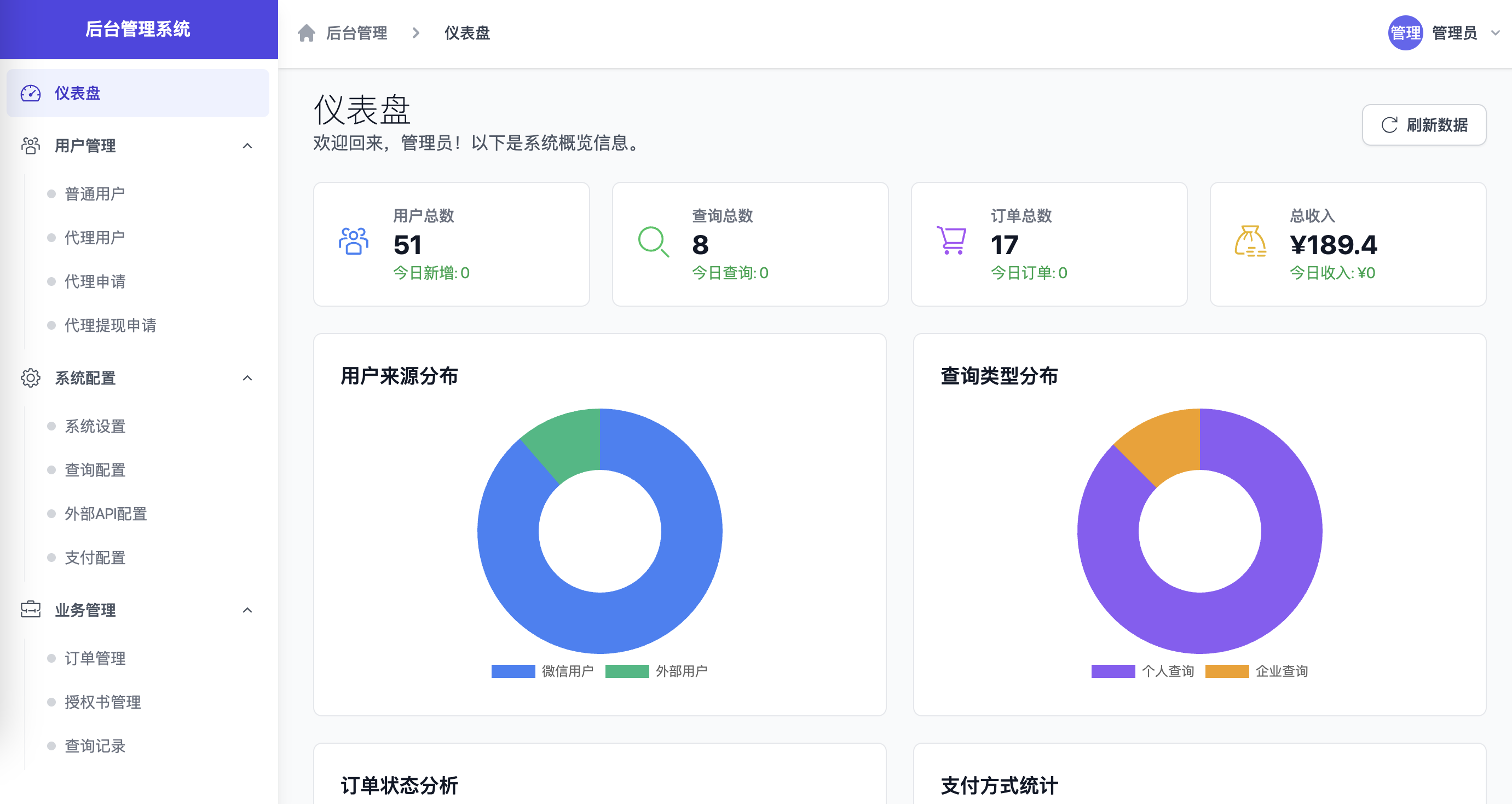This screenshot has height=804, width=1512.
Task: Toggle 外部用户 legend green swatch
Action: [x=627, y=671]
